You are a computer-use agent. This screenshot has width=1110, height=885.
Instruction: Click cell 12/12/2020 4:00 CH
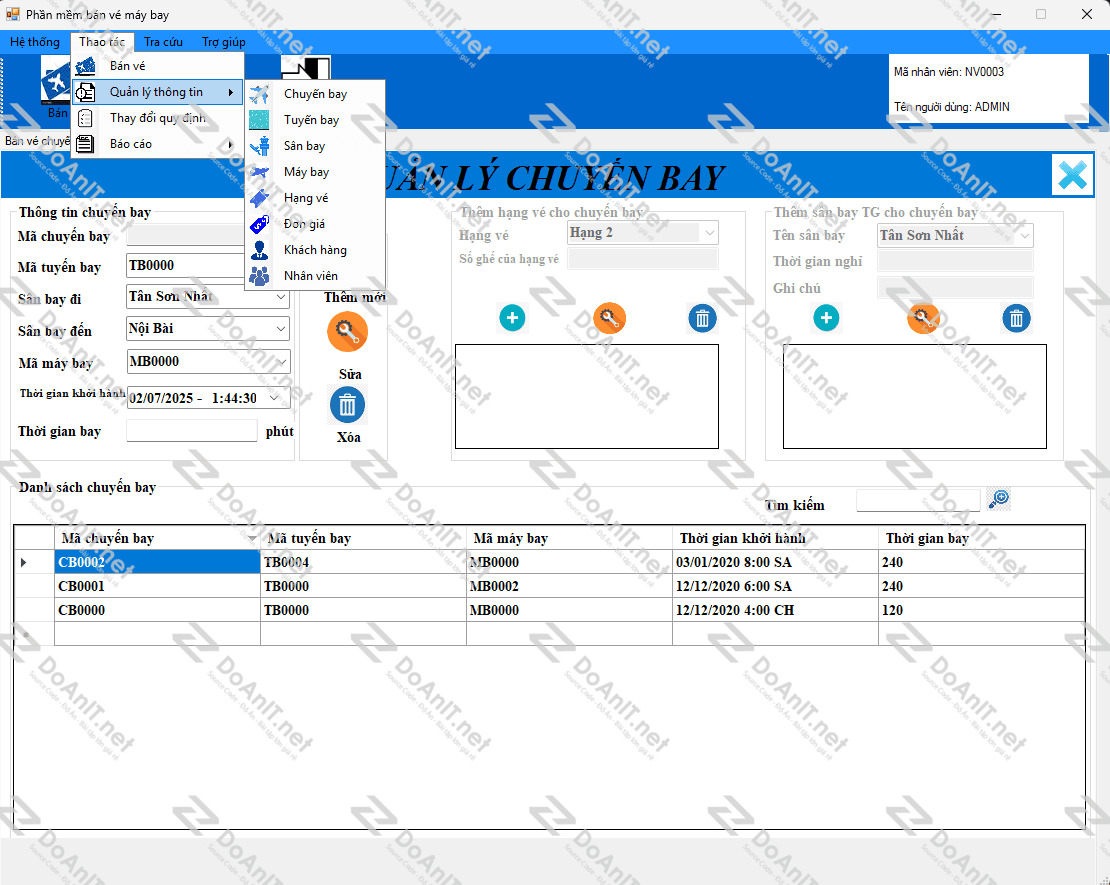click(x=775, y=610)
